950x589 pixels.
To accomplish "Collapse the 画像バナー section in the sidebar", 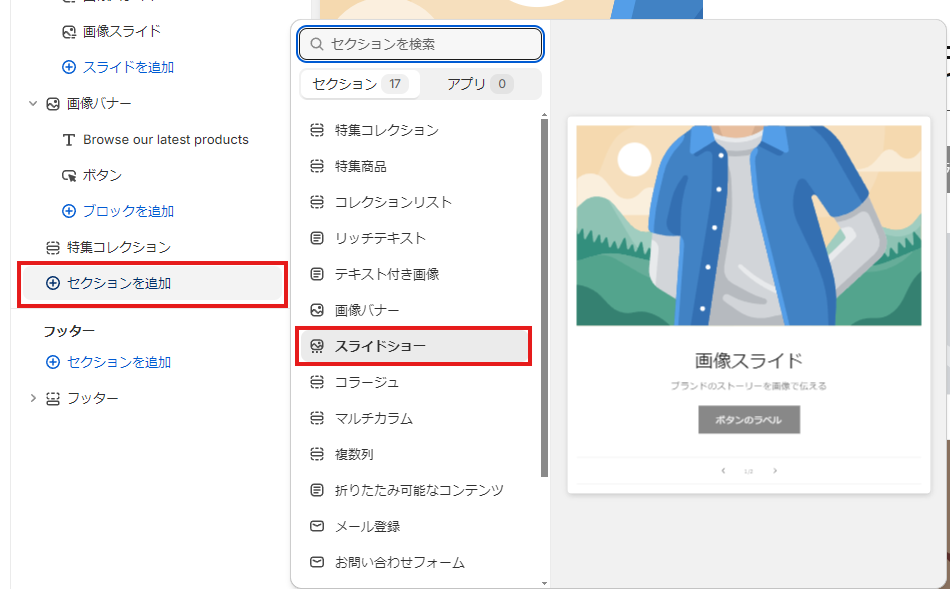I will [x=33, y=103].
